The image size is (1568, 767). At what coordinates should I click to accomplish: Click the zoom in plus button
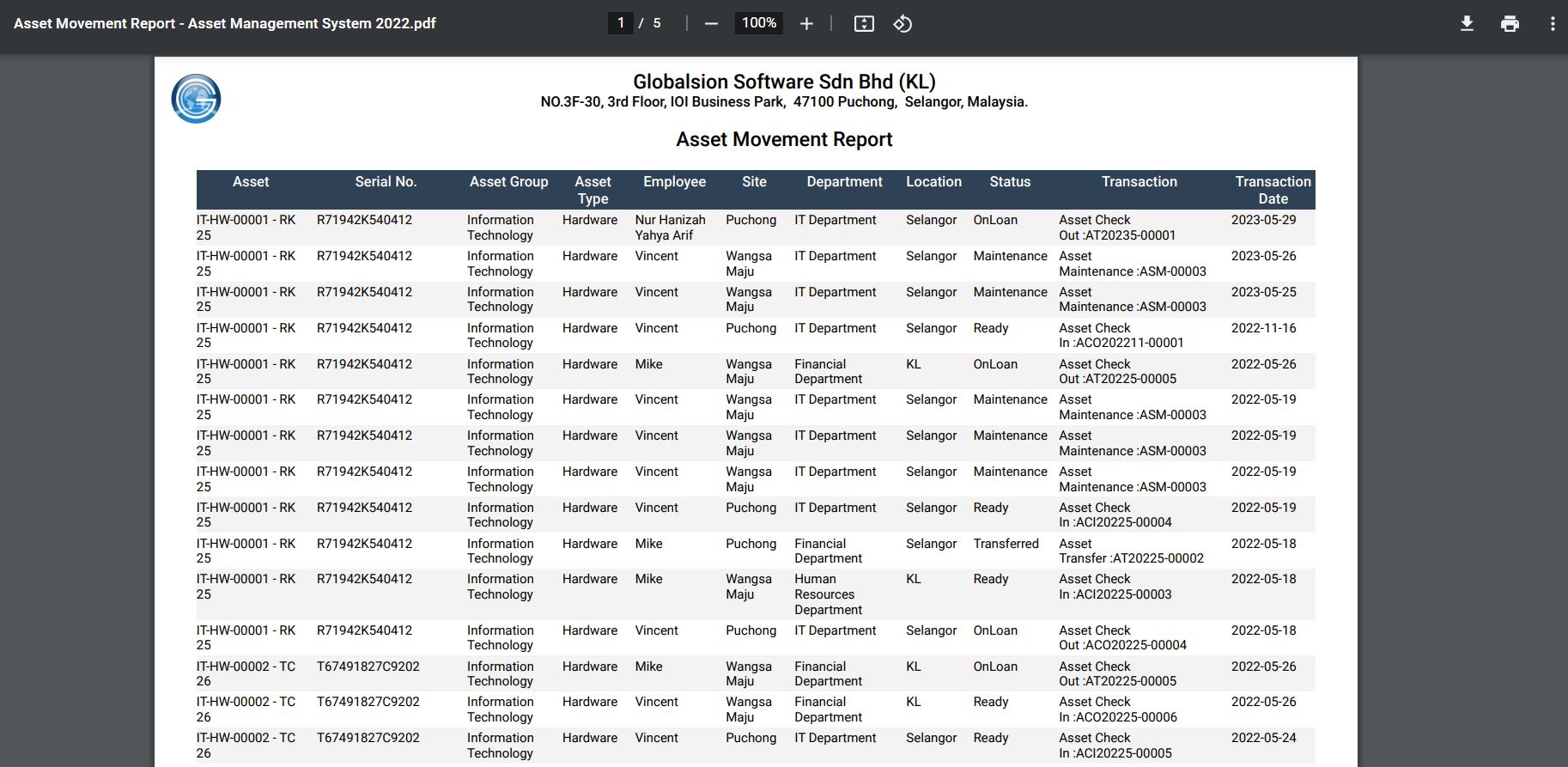coord(806,24)
